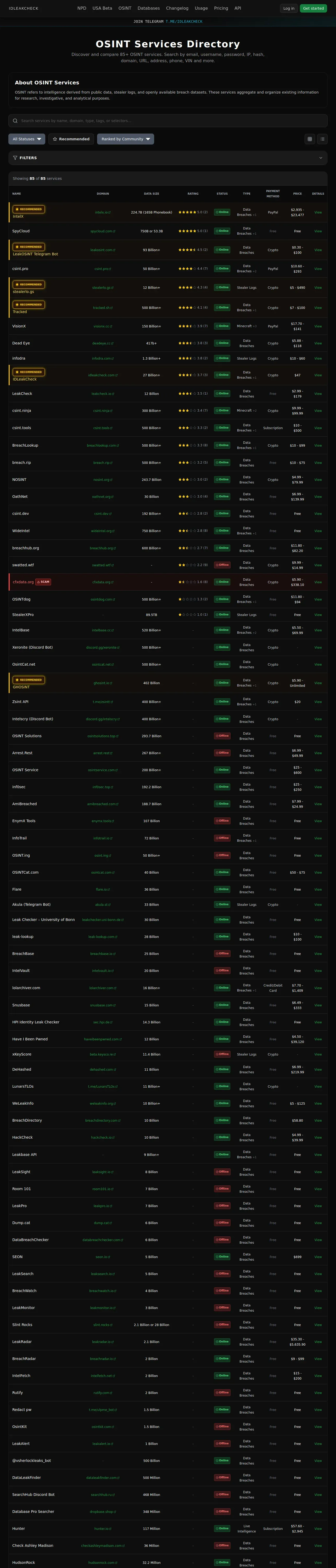Viewport: 336px width, 1568px height.
Task: Select the LeakCheck service name
Action: tap(22, 394)
